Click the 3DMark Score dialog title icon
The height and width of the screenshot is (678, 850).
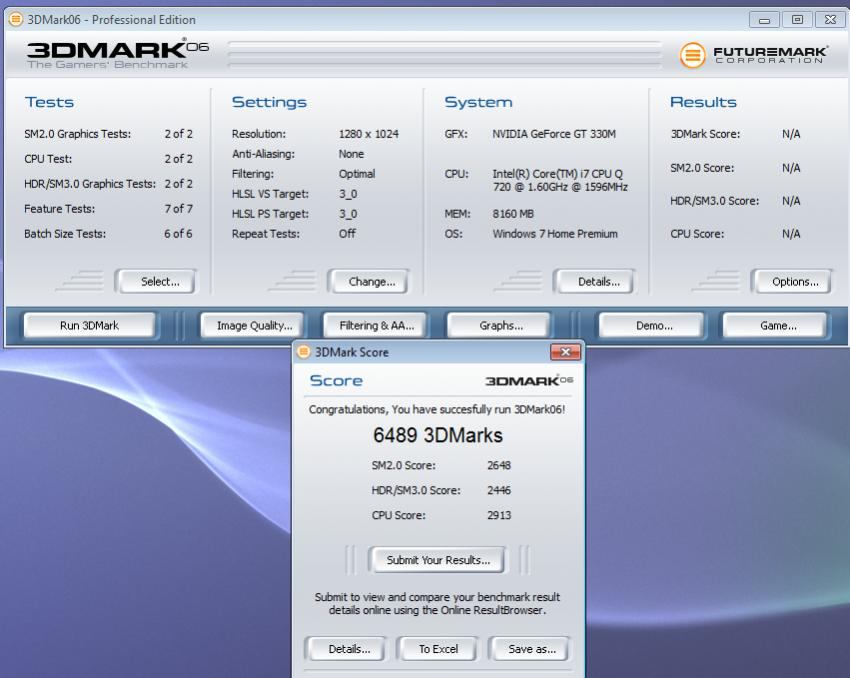click(x=304, y=352)
